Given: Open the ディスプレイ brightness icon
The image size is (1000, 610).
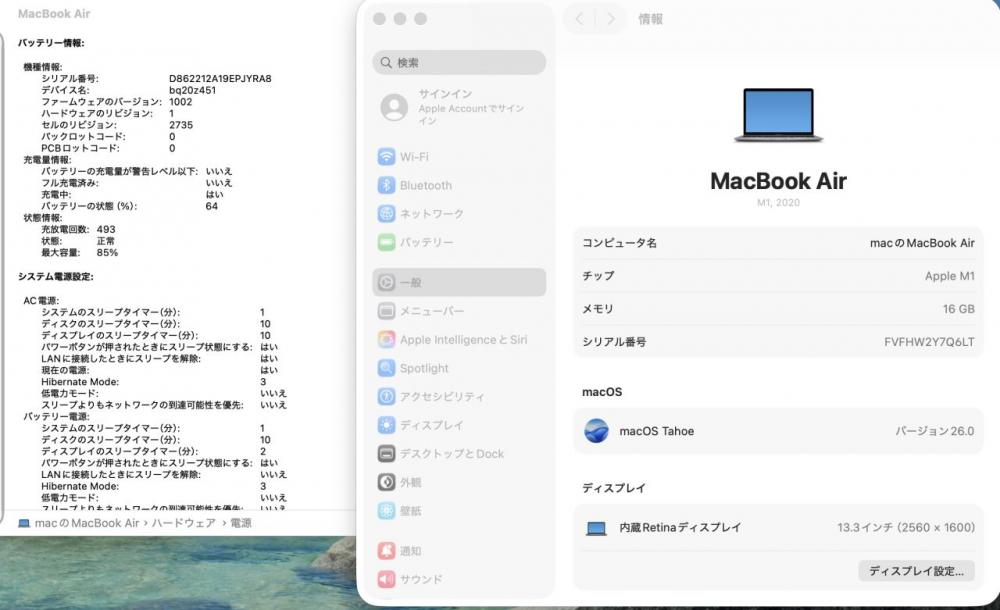Looking at the screenshot, I should tap(386, 425).
